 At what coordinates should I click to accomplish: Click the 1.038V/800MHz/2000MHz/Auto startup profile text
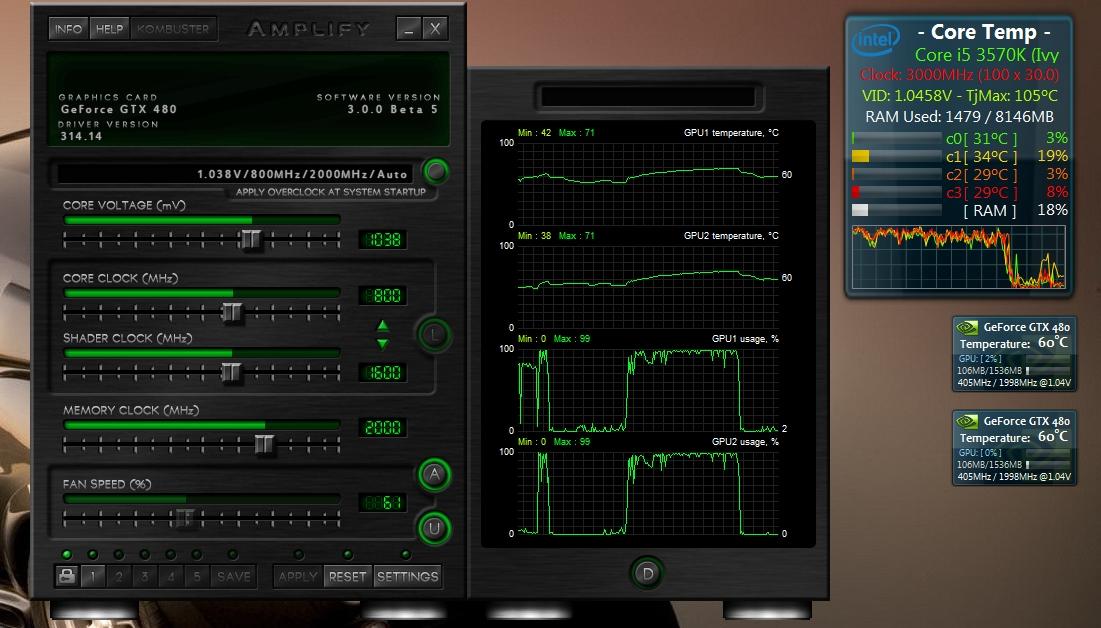tap(302, 174)
